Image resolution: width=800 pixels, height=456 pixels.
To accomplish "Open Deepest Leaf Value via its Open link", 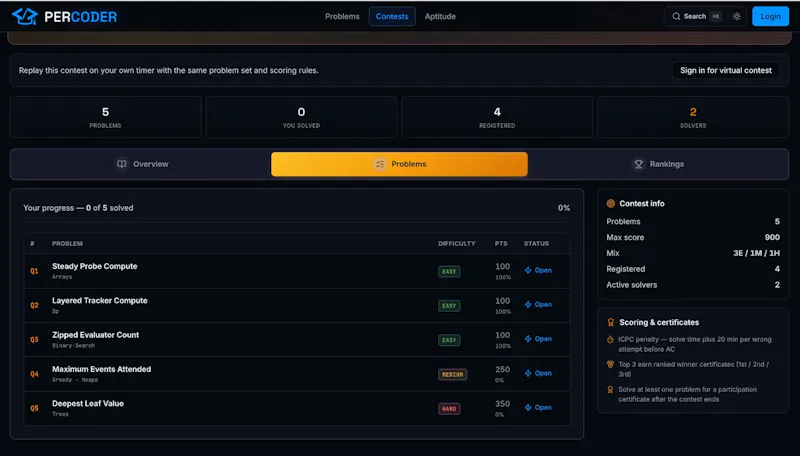I will coord(538,408).
